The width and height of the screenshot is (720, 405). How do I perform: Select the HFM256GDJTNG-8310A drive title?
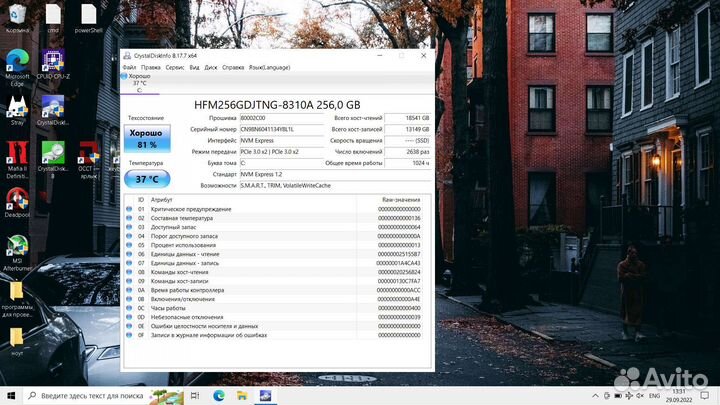pos(277,105)
